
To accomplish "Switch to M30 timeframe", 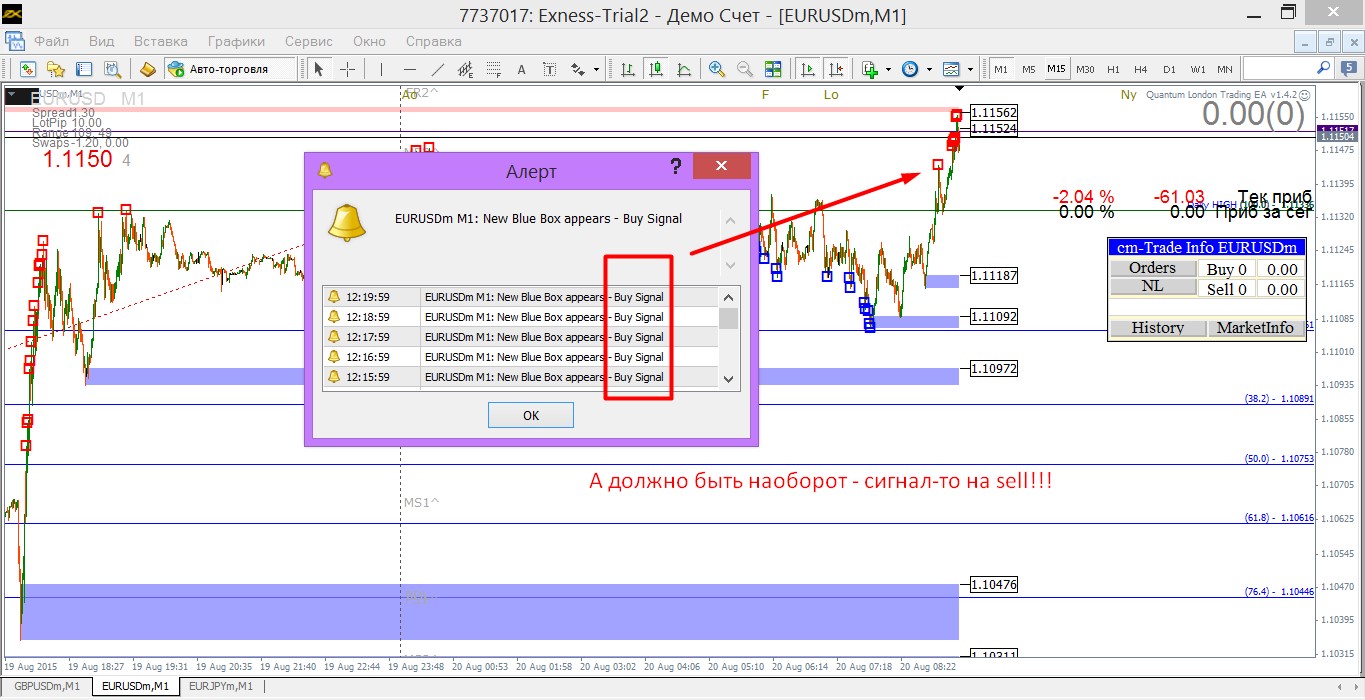I will pos(1085,69).
